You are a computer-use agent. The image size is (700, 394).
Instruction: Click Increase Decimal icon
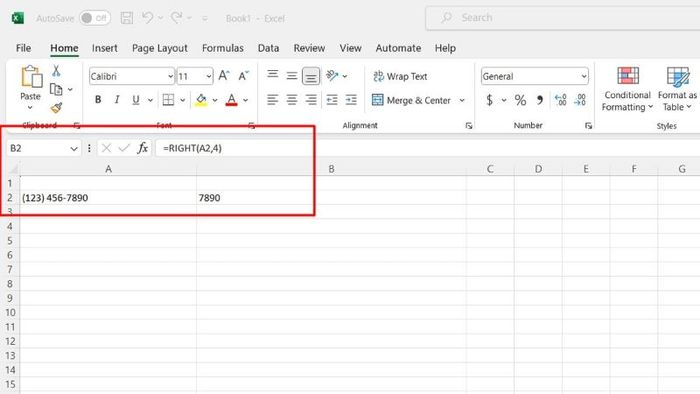pos(560,100)
